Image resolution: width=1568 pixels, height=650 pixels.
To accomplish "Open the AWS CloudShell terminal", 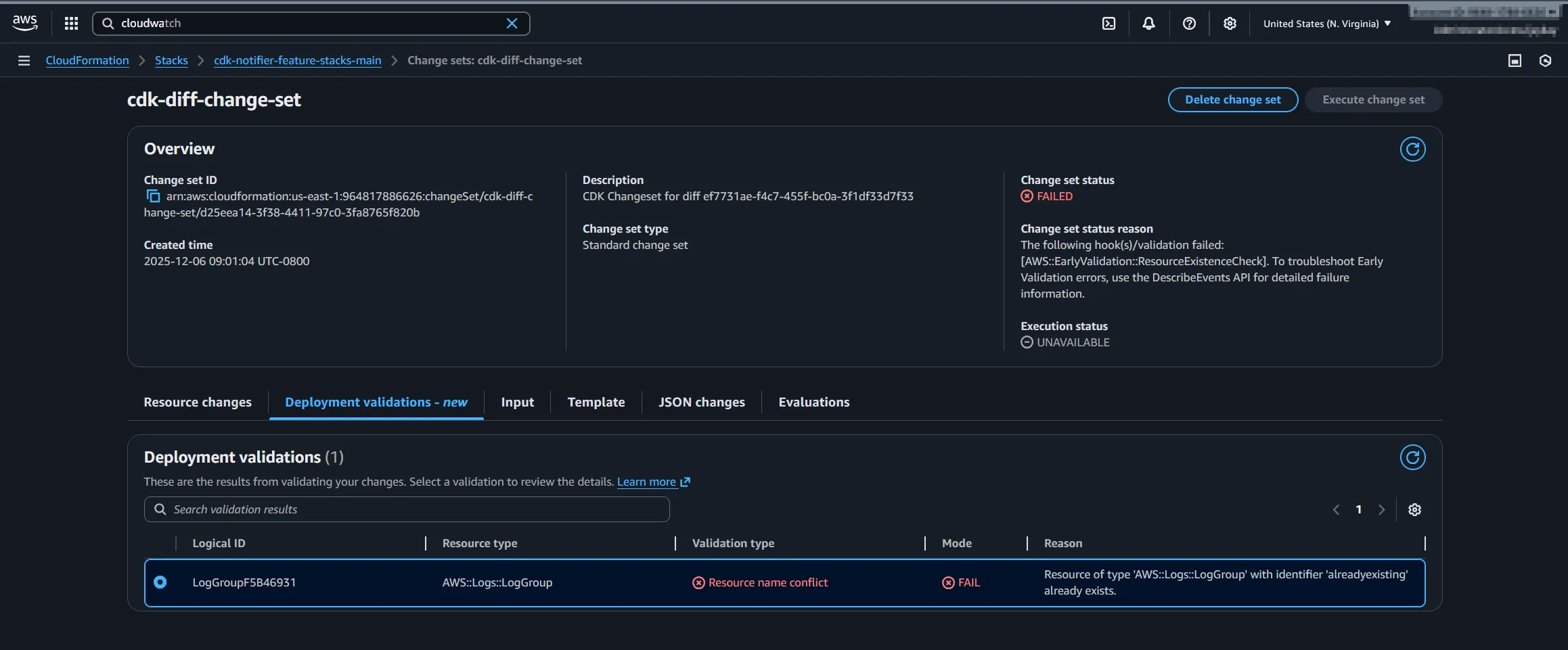I will [1108, 23].
